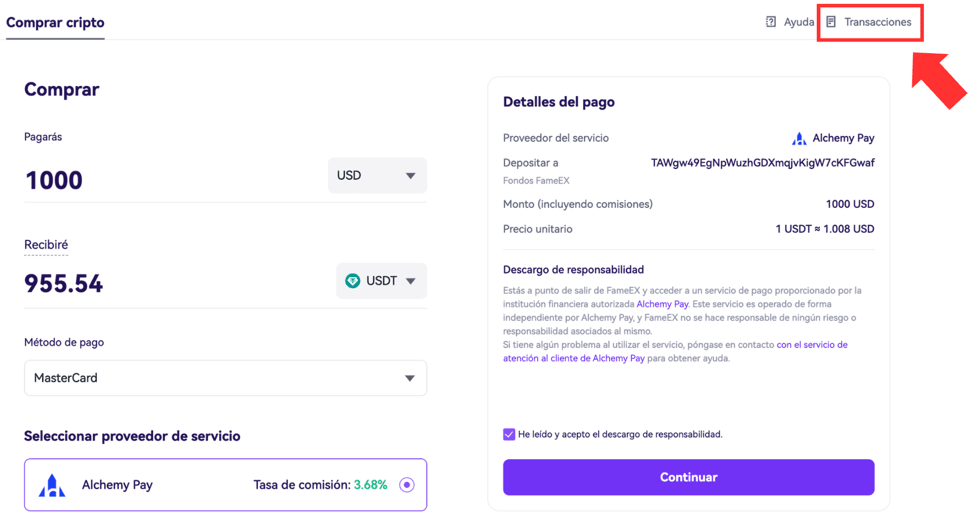974x522 pixels.
Task: Click the Ayuda help label
Action: 799,22
